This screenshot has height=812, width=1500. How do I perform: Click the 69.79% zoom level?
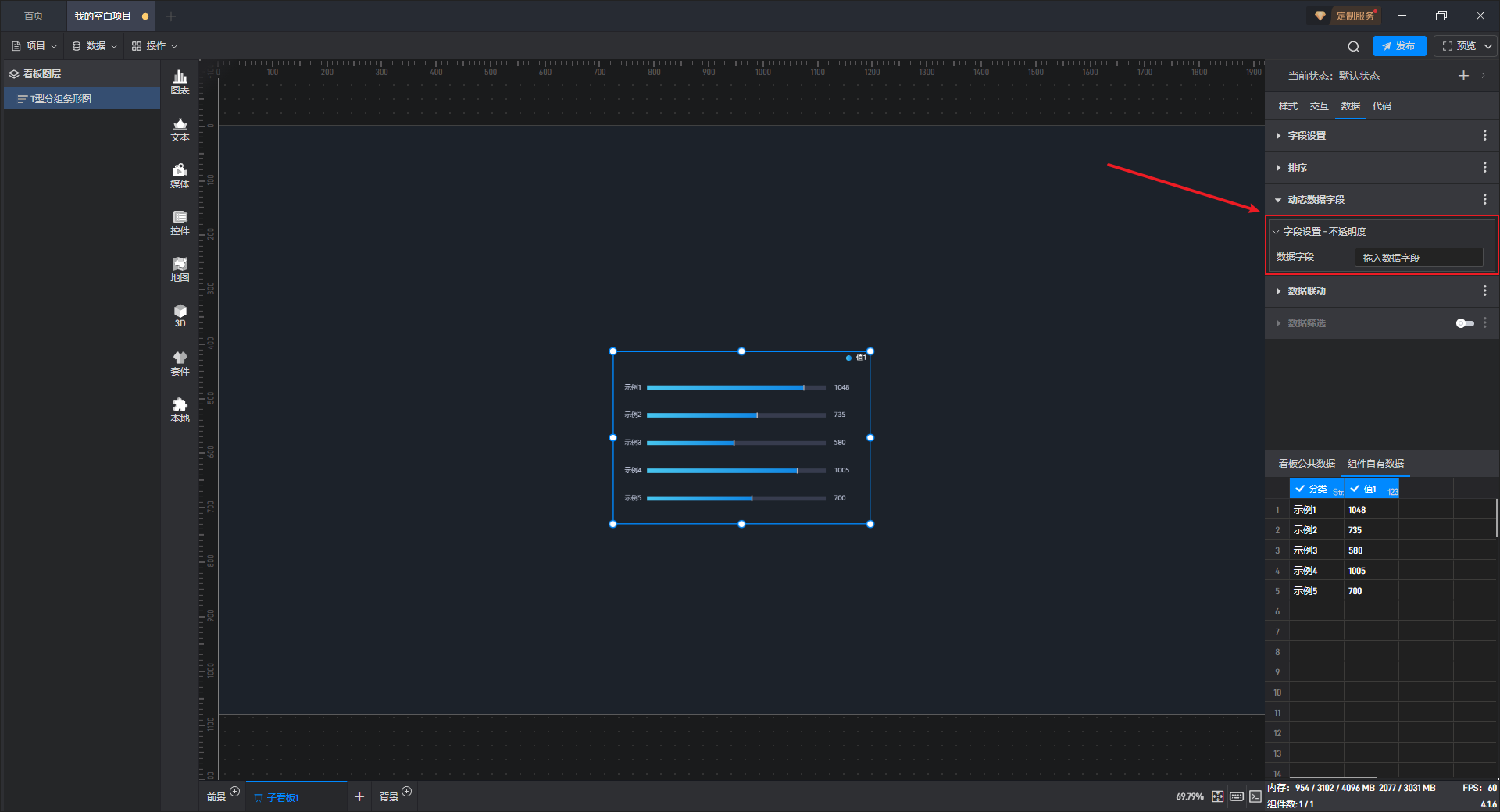1190,796
